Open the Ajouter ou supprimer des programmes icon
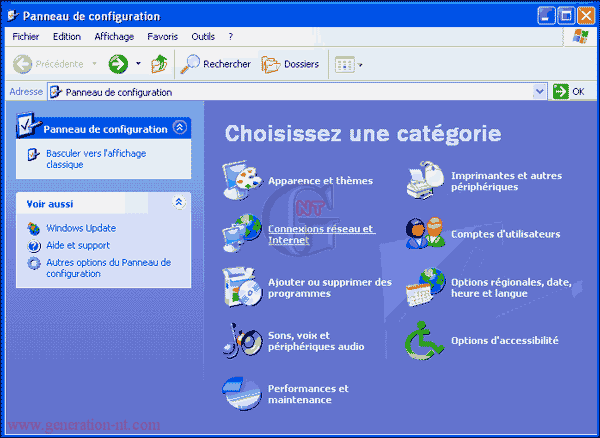Viewport: 600px width, 438px height. [x=242, y=287]
